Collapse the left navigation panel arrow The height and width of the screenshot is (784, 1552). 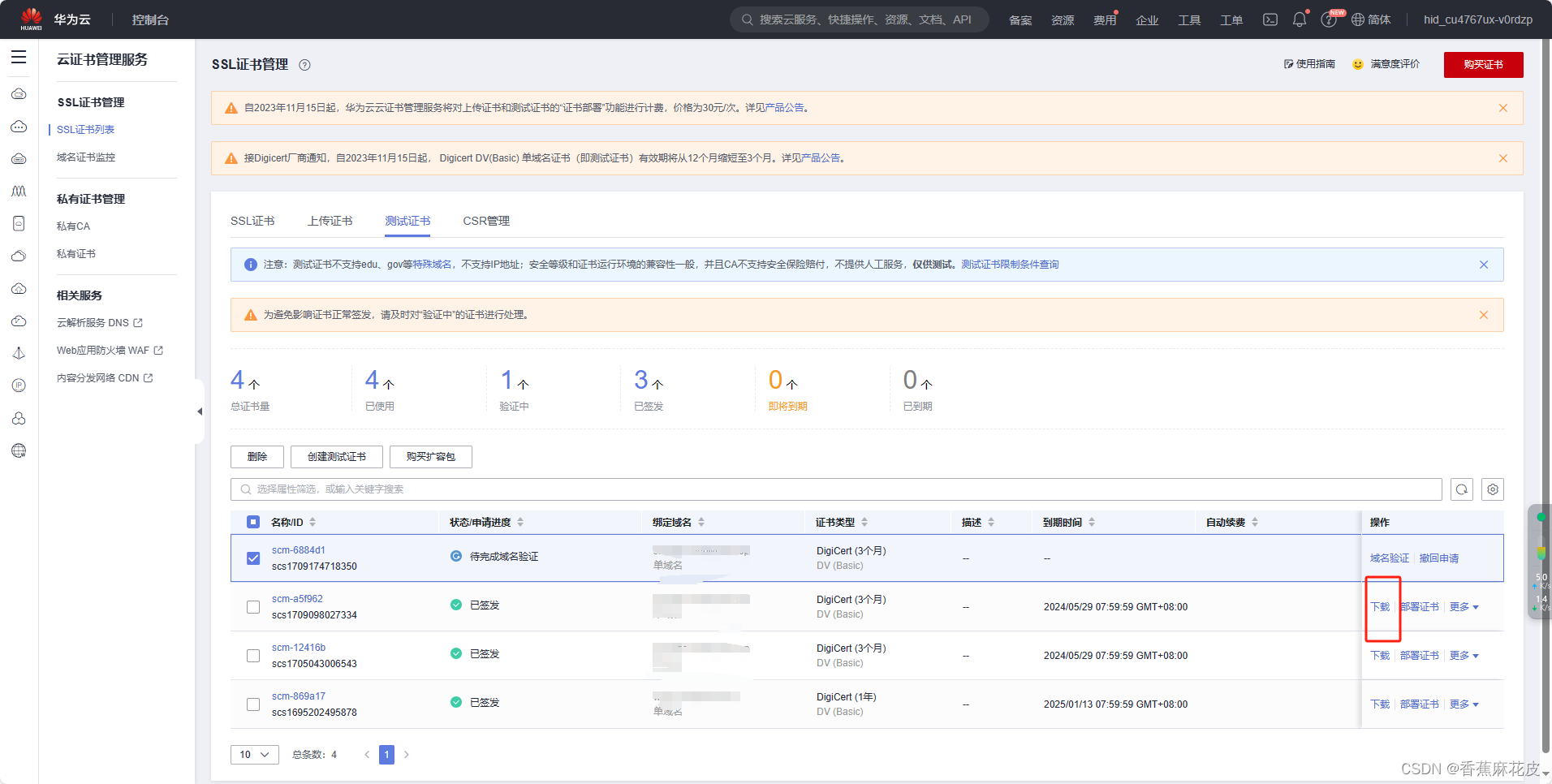click(200, 411)
